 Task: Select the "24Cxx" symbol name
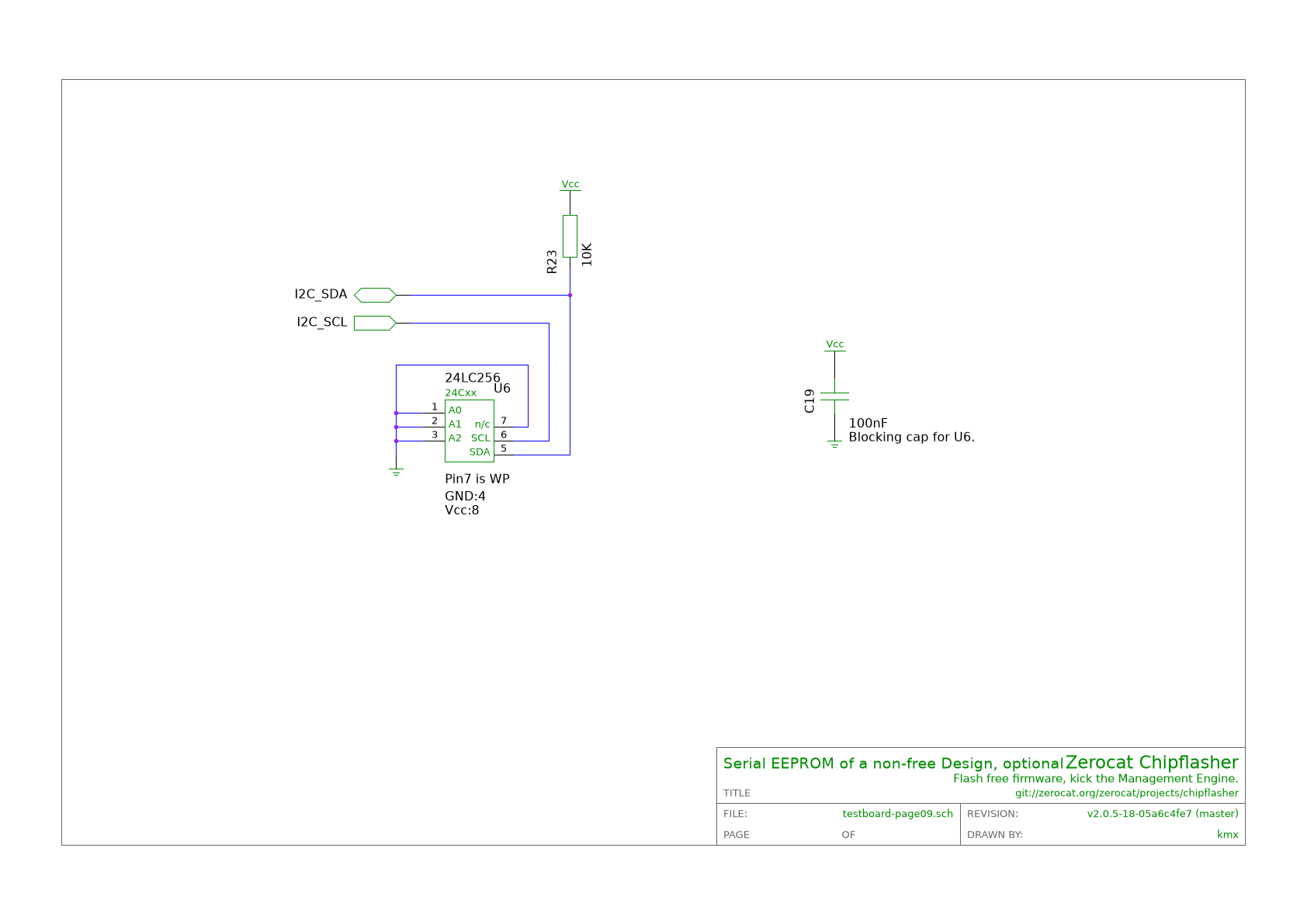click(461, 393)
